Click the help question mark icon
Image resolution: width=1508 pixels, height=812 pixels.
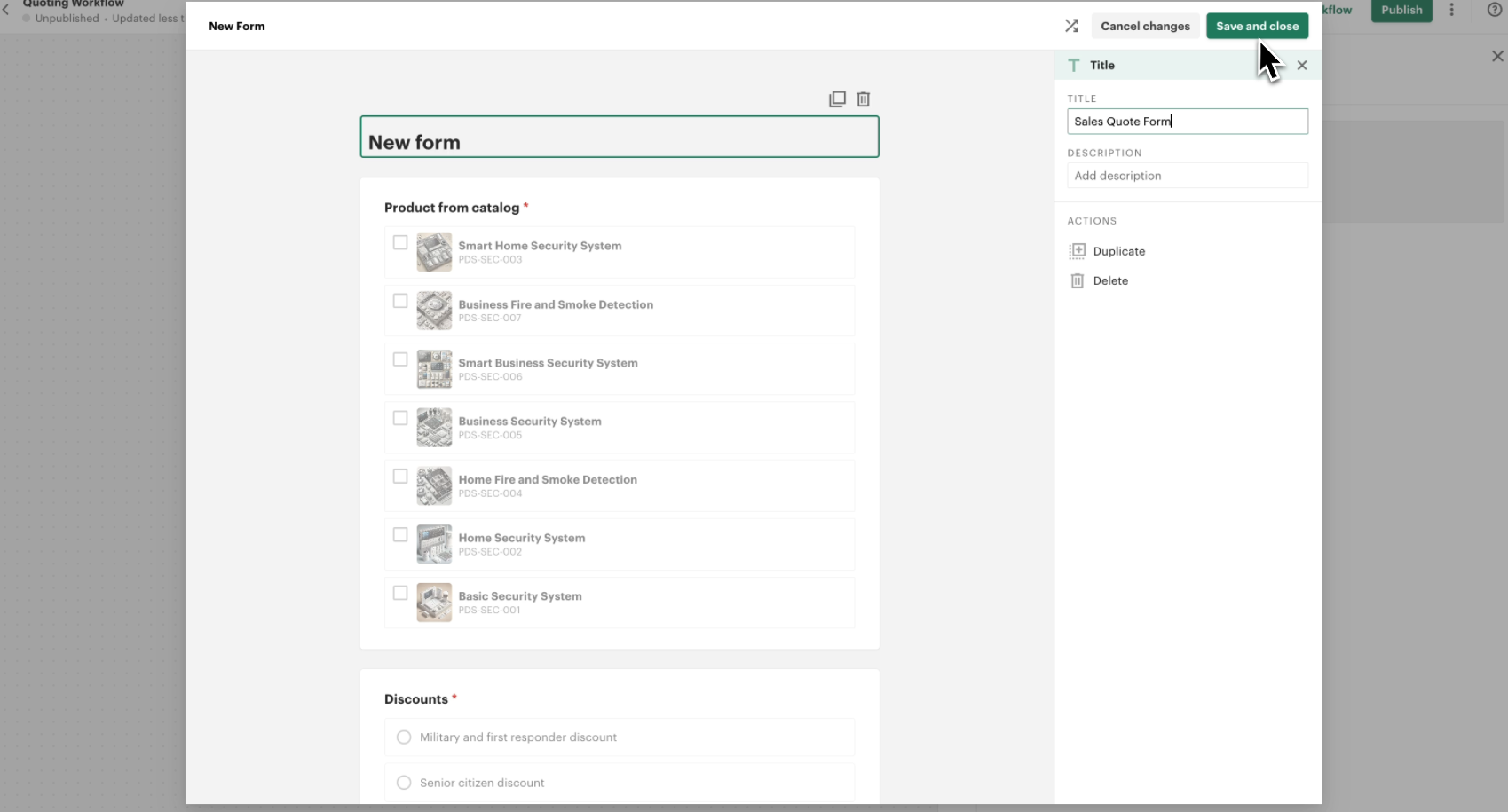point(1494,10)
